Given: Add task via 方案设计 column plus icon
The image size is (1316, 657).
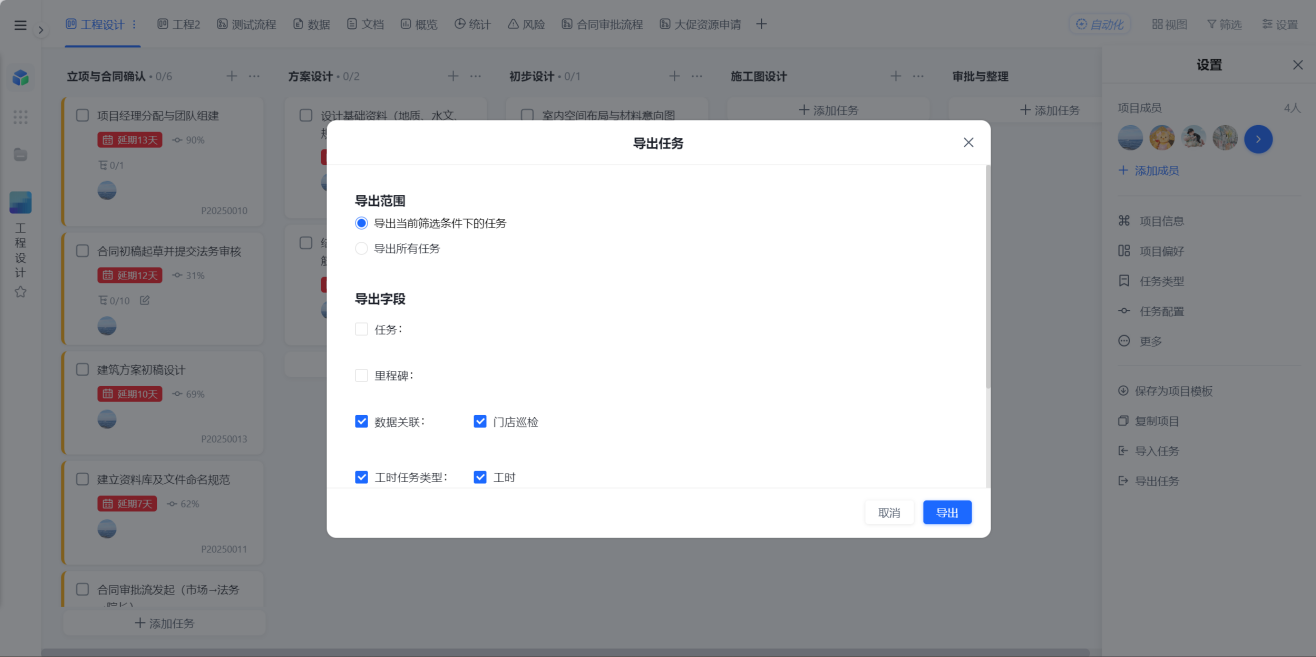Looking at the screenshot, I should point(453,76).
